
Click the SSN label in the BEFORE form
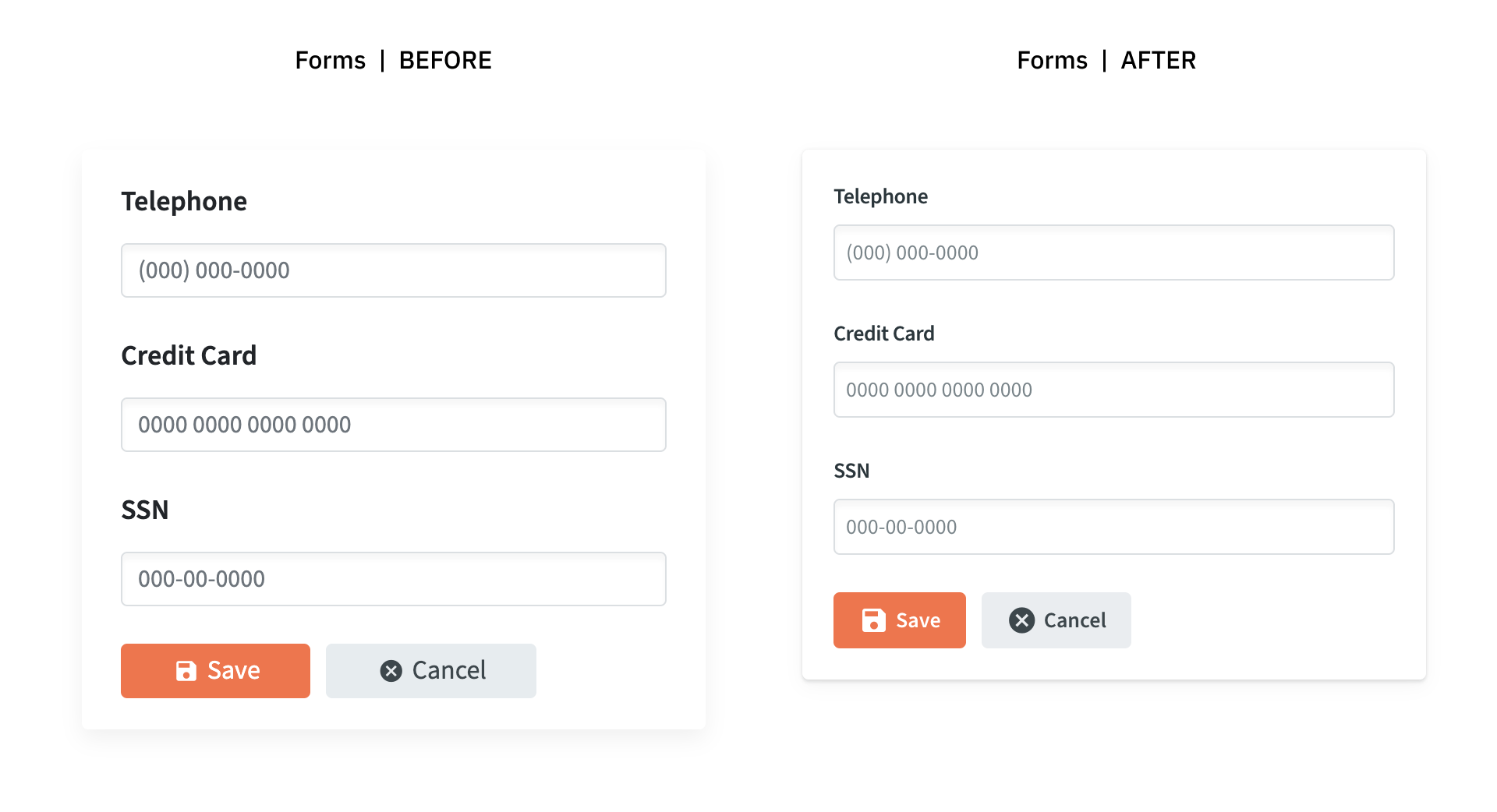click(145, 510)
